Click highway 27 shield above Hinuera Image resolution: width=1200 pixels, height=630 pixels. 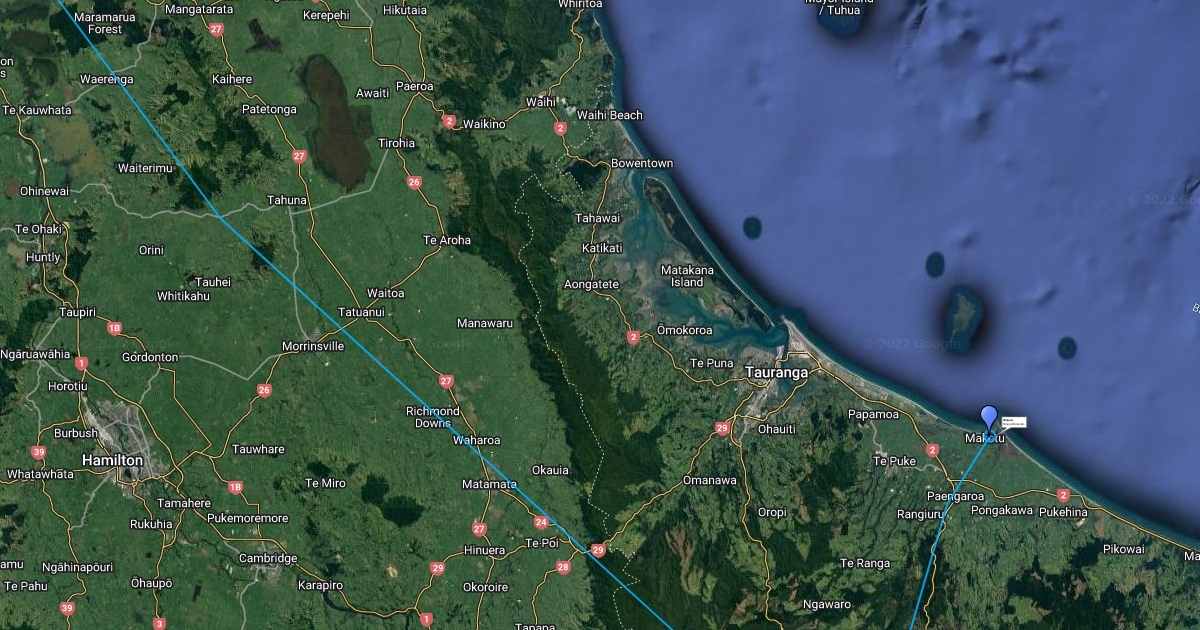(479, 529)
